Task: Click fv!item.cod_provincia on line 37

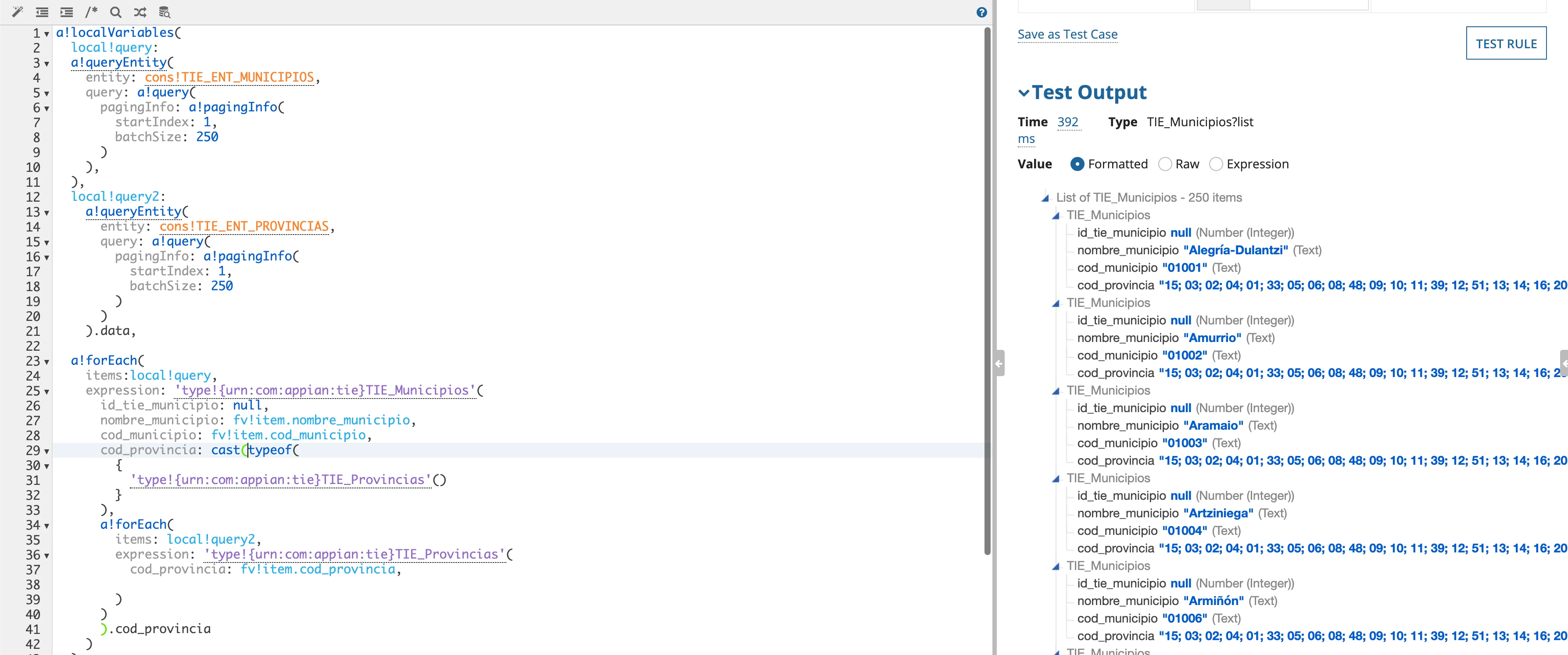Action: [318, 569]
